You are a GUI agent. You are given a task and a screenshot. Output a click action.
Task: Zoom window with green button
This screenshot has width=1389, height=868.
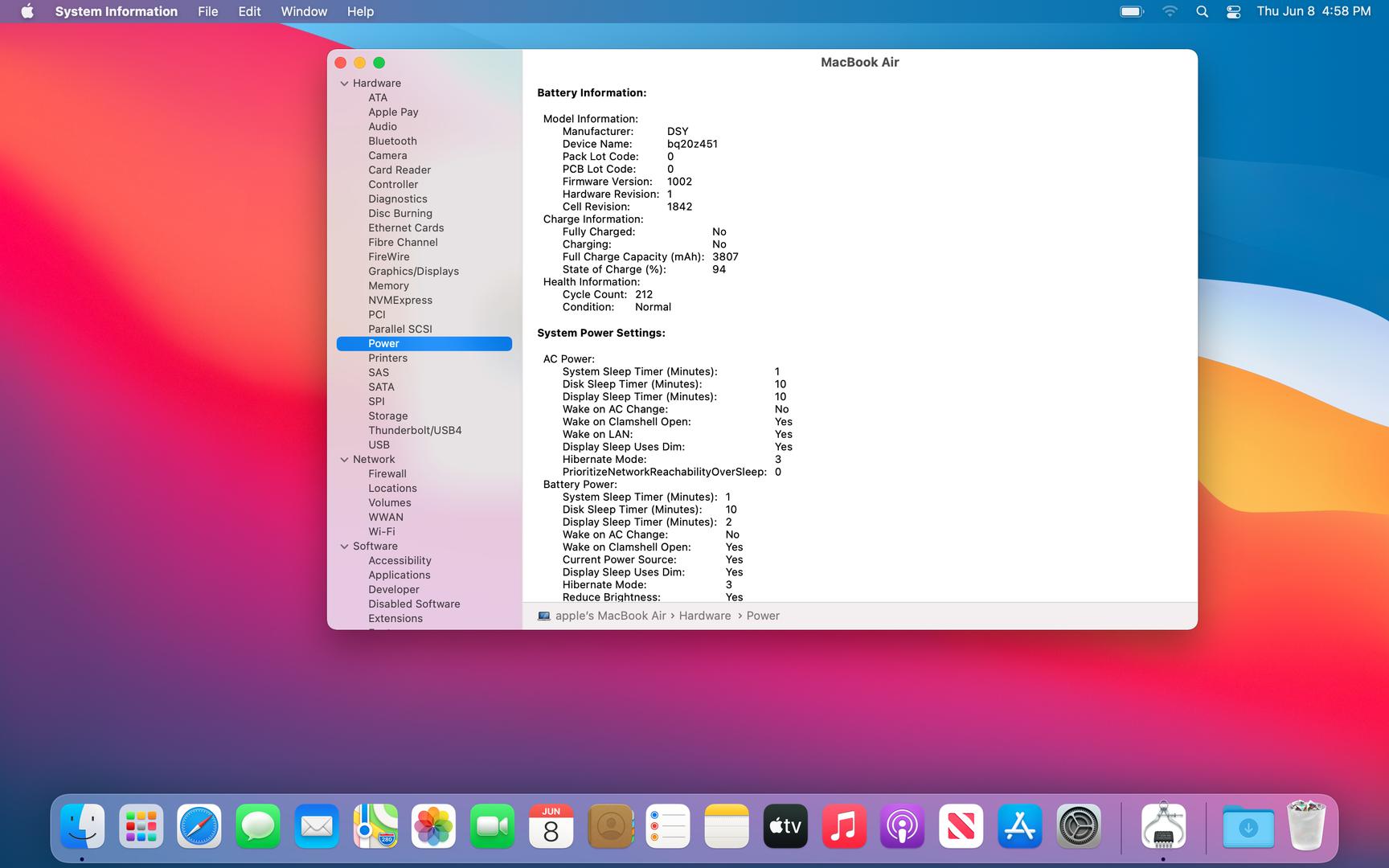379,63
